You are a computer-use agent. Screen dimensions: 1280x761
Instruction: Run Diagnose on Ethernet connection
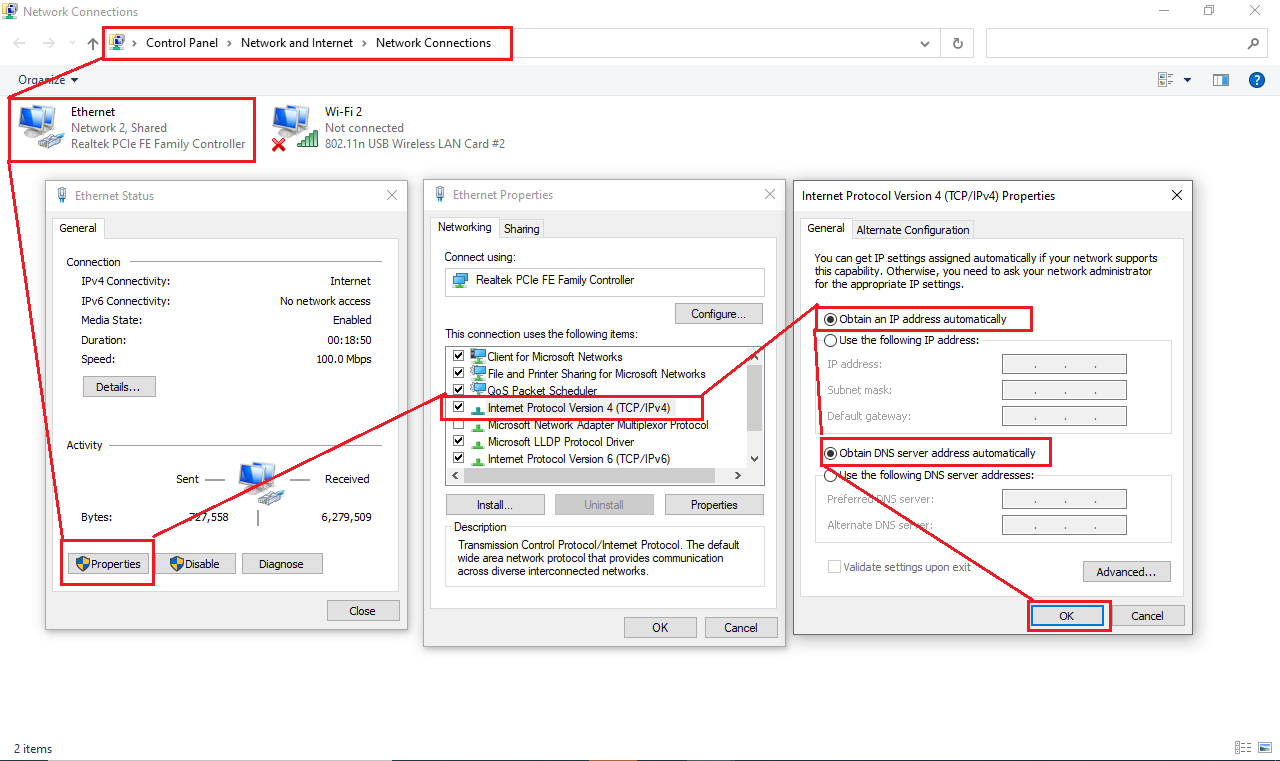click(x=282, y=564)
